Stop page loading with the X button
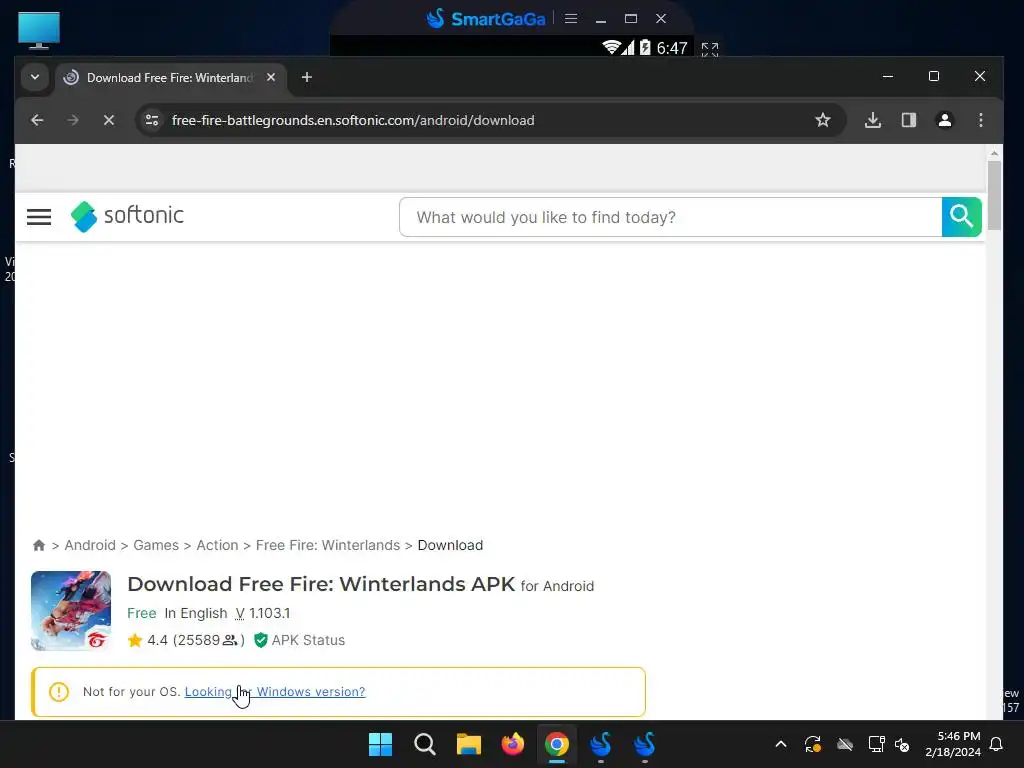Image resolution: width=1024 pixels, height=768 pixels. (x=109, y=120)
